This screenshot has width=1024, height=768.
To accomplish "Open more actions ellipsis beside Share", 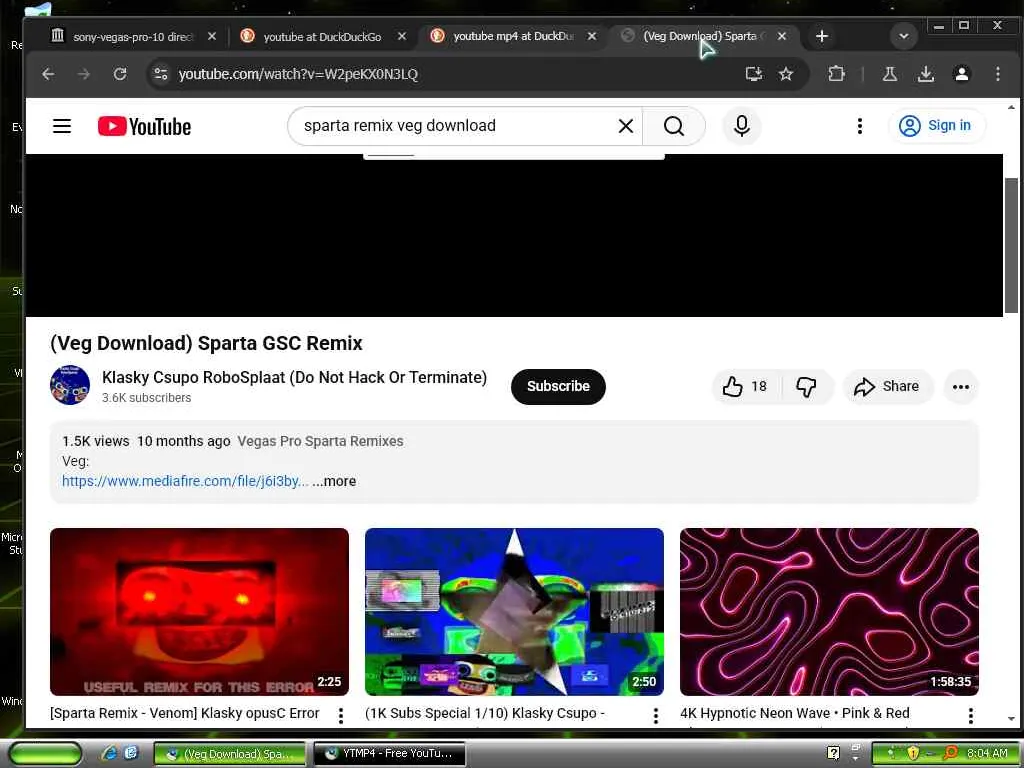I will pos(961,387).
